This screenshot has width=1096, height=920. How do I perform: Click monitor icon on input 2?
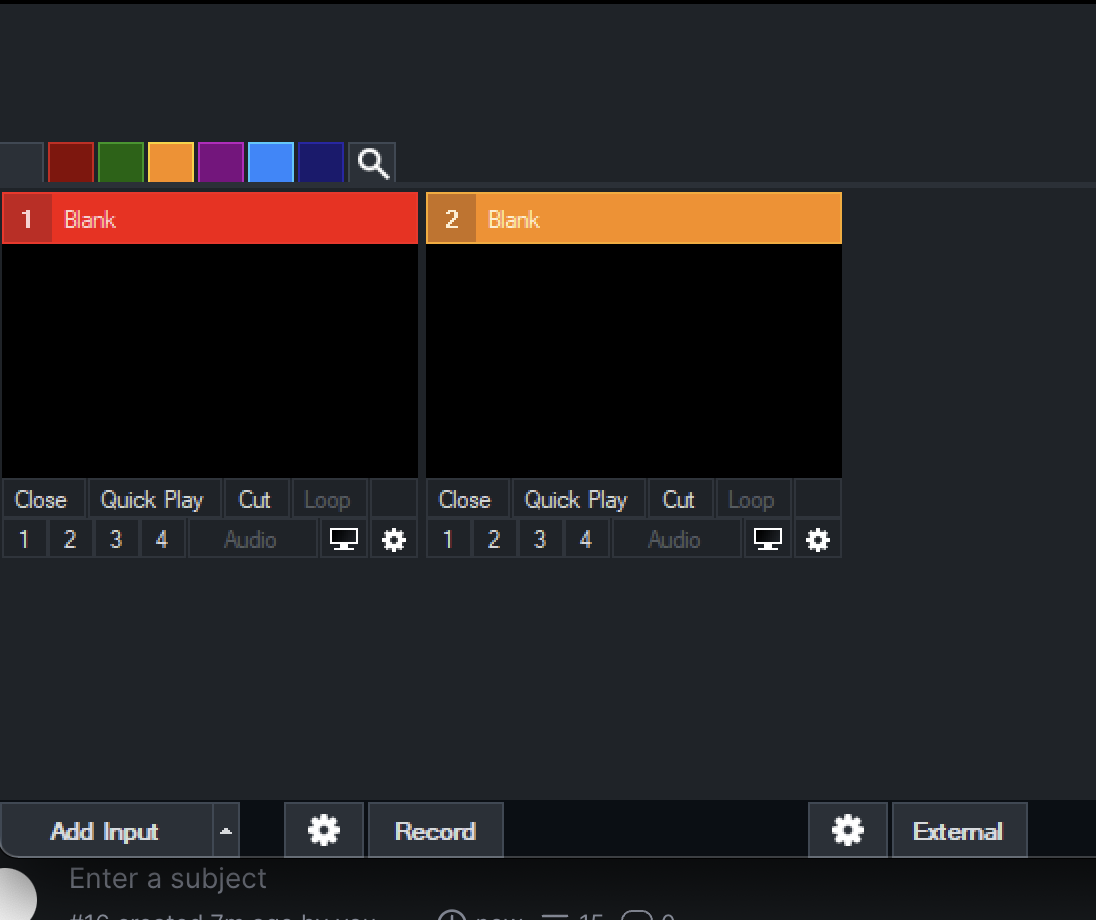coord(768,540)
